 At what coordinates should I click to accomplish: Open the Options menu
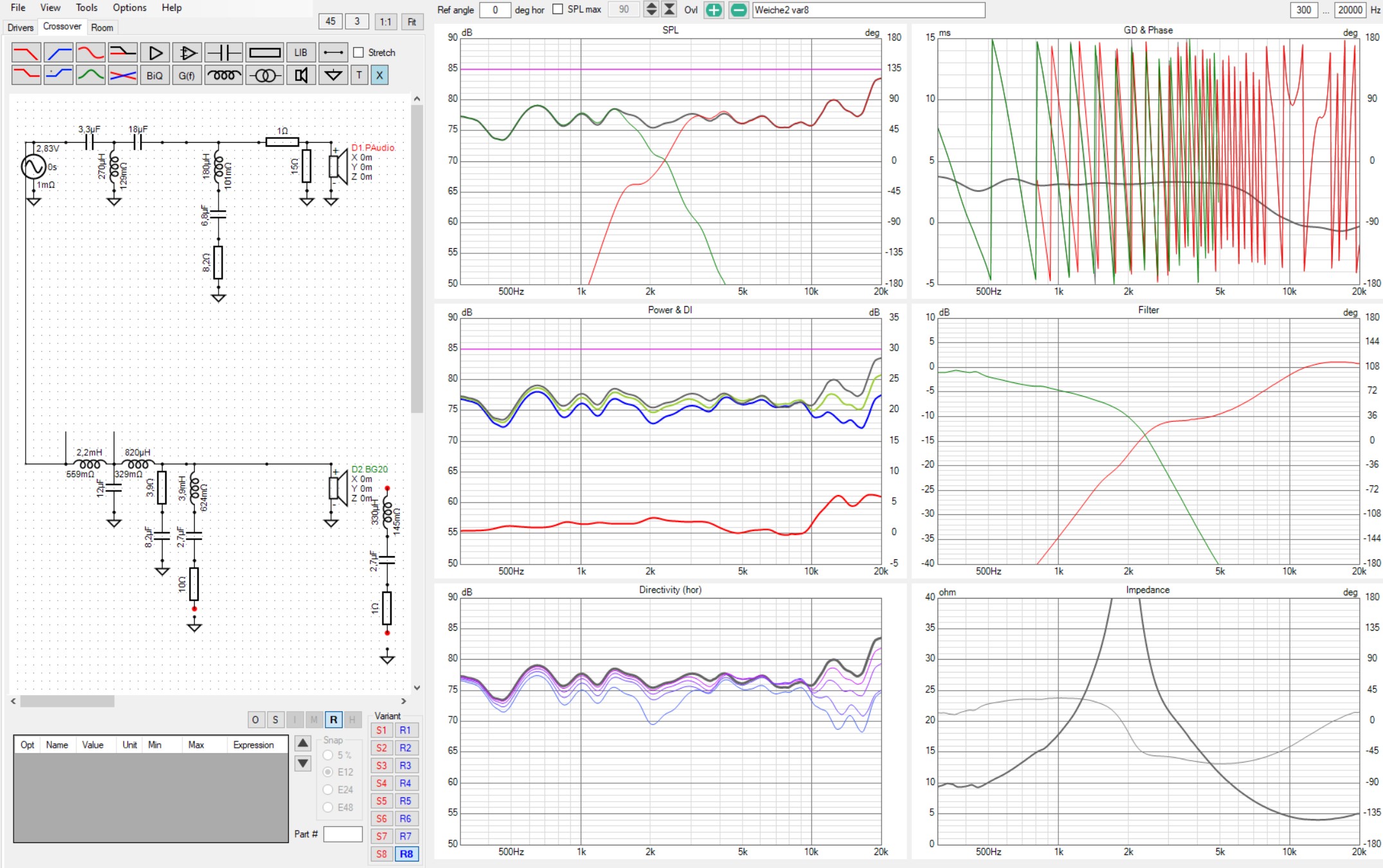click(129, 8)
